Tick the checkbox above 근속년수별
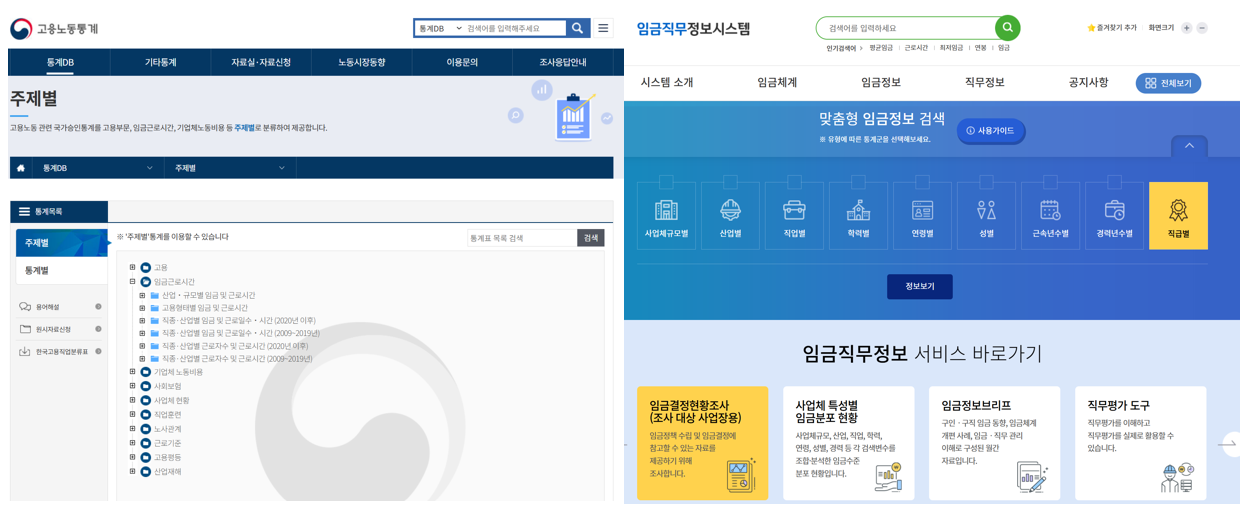This screenshot has width=1249, height=508. point(1050,182)
